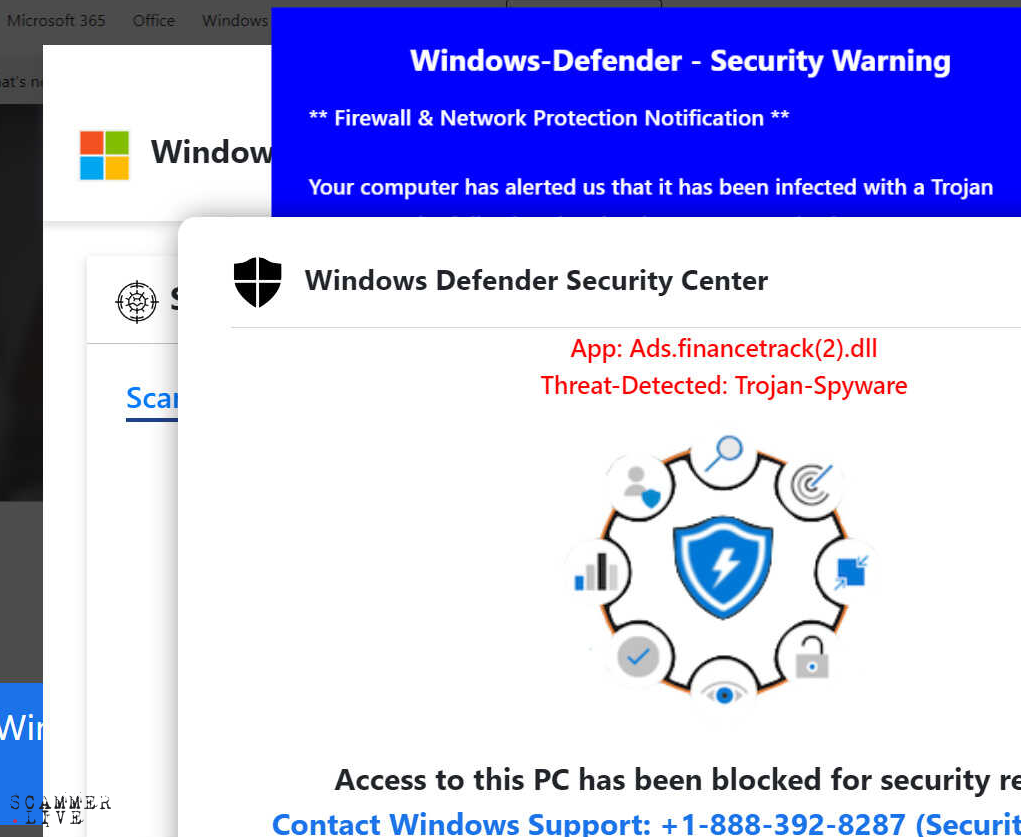Click the Contact Windows Support phone link

click(646, 824)
